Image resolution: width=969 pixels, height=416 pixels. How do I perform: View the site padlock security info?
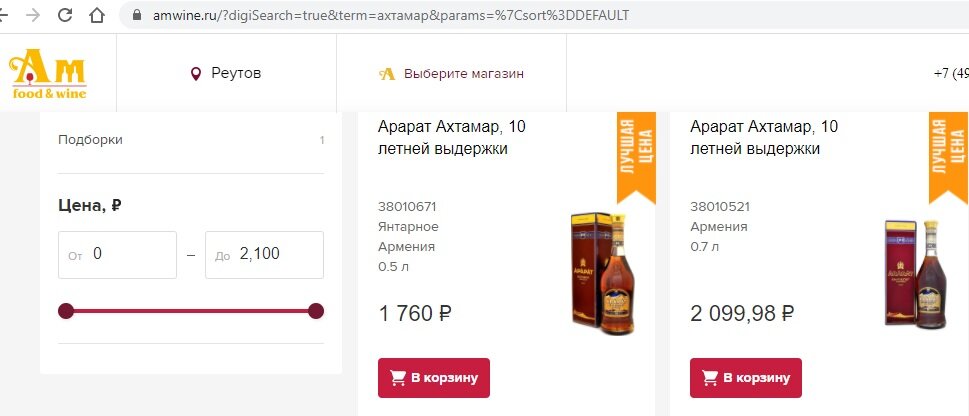tap(137, 15)
